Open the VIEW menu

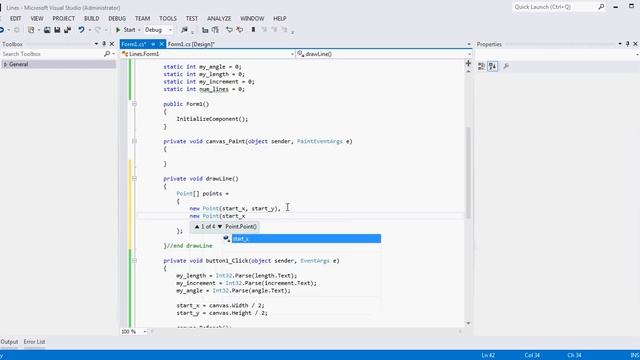(37, 18)
